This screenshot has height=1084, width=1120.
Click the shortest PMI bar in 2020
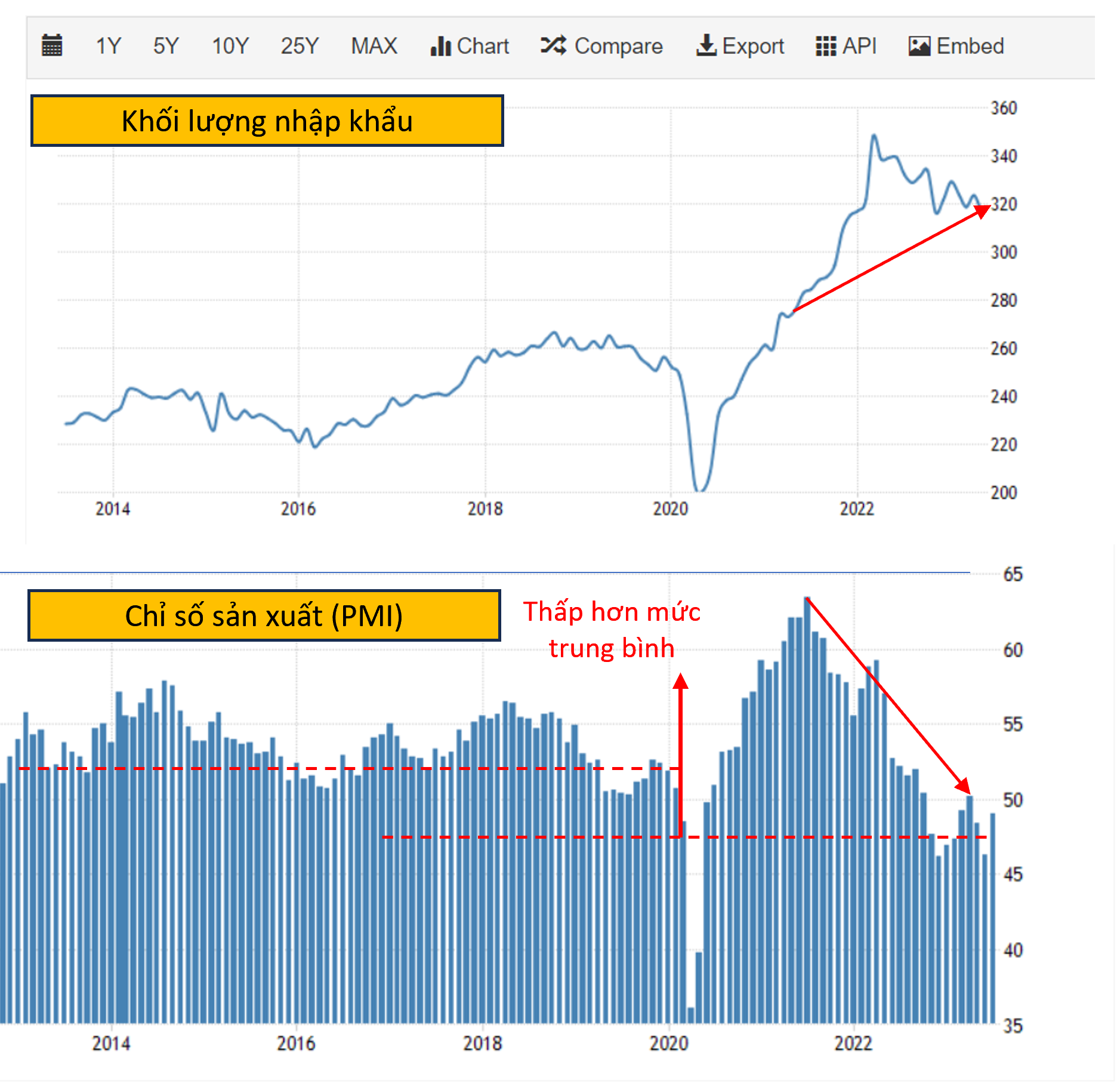click(x=691, y=1015)
